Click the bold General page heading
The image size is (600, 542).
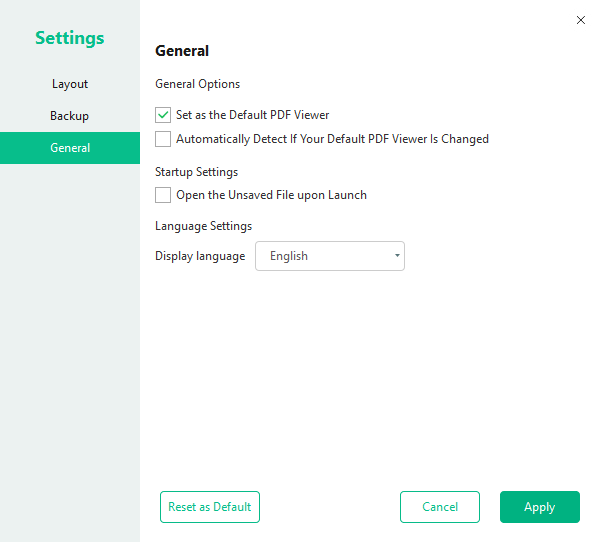point(182,51)
